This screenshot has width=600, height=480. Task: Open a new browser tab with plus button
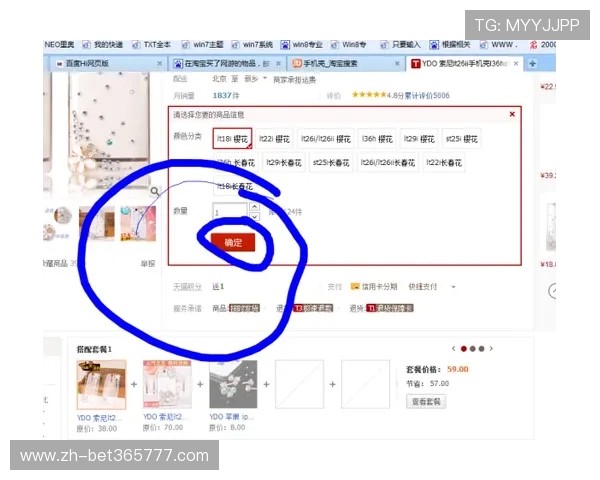point(532,64)
